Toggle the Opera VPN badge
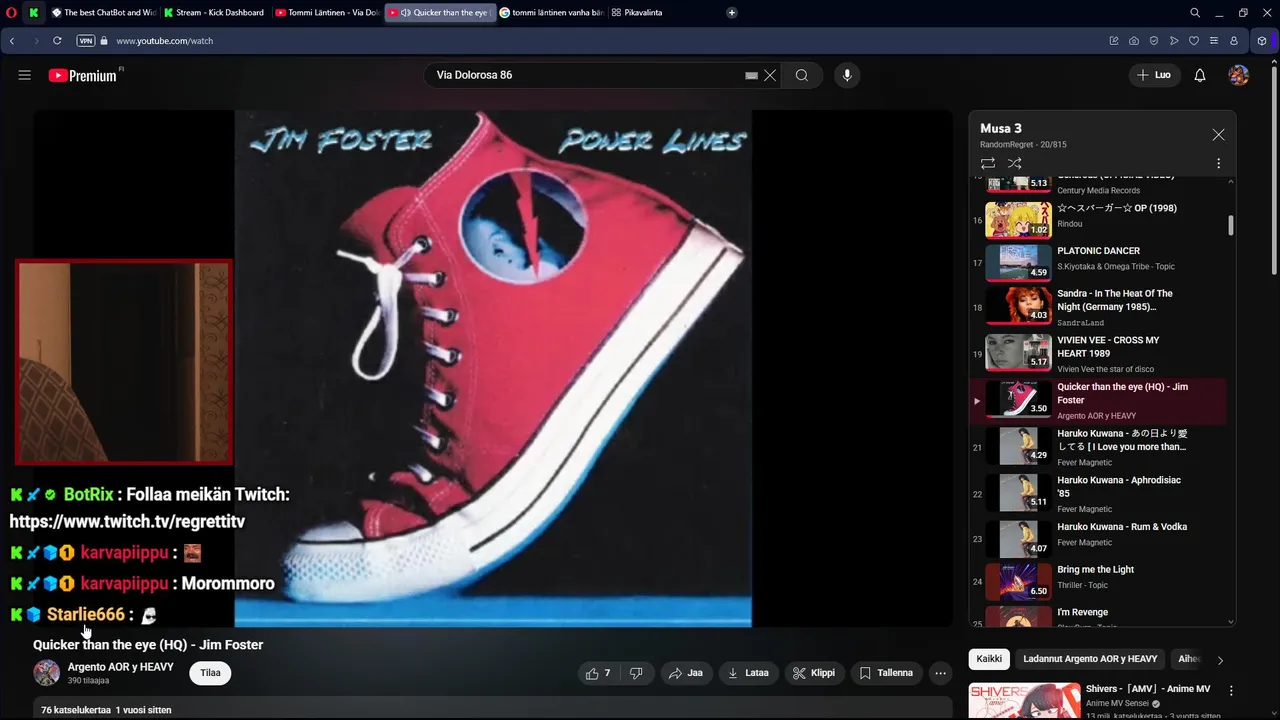The height and width of the screenshot is (720, 1280). 85,41
